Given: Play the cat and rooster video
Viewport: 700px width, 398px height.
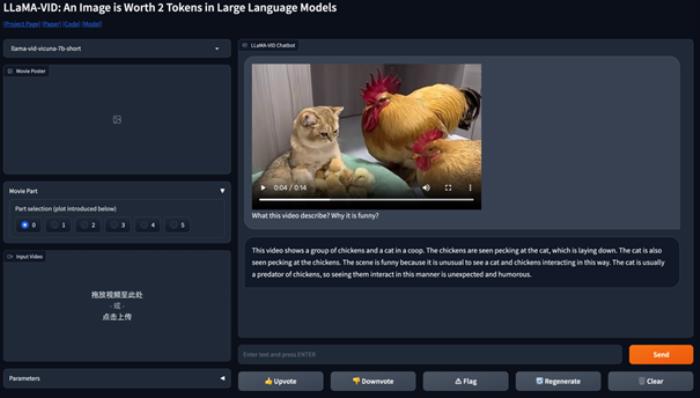Looking at the screenshot, I should point(263,188).
